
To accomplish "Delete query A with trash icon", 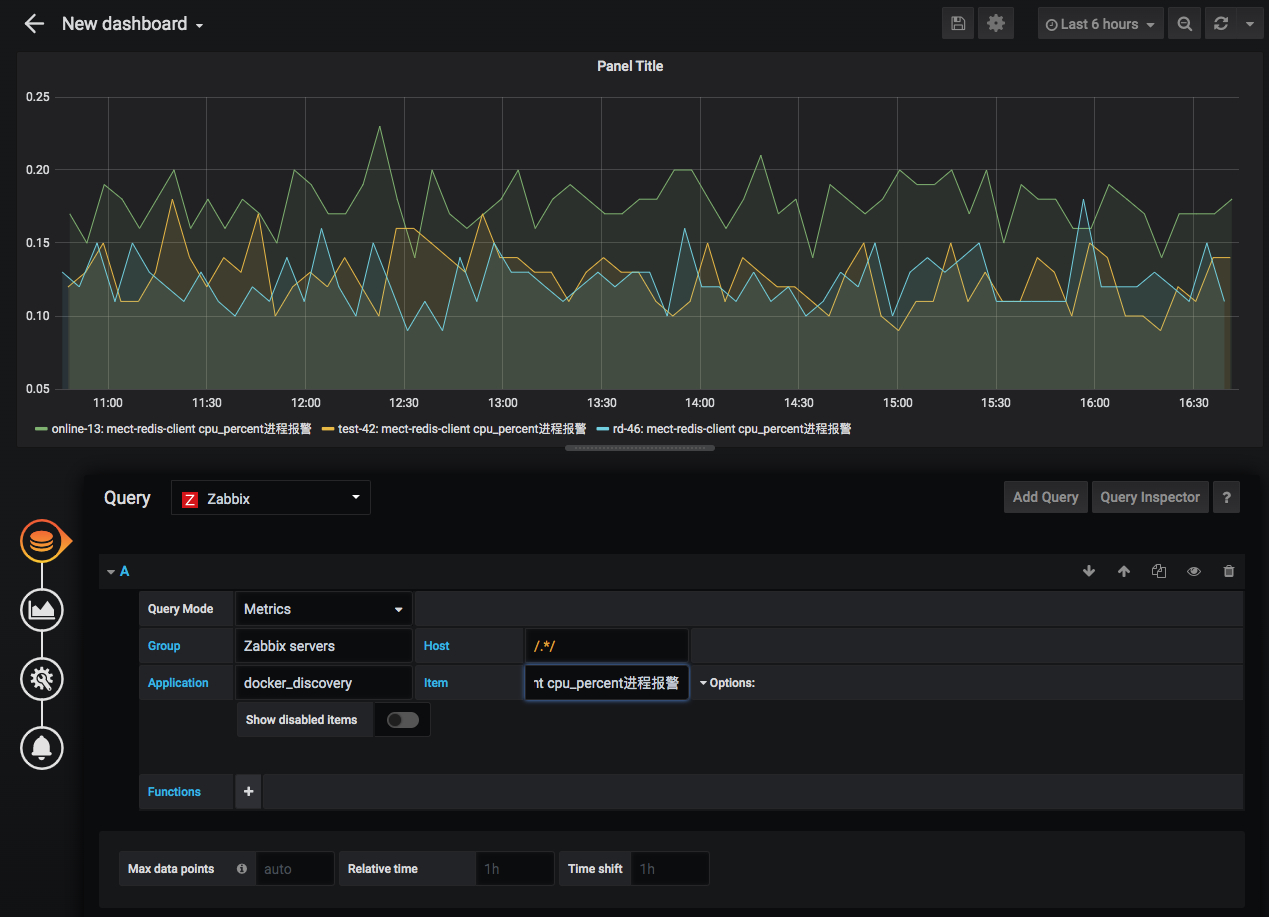I will (1229, 571).
